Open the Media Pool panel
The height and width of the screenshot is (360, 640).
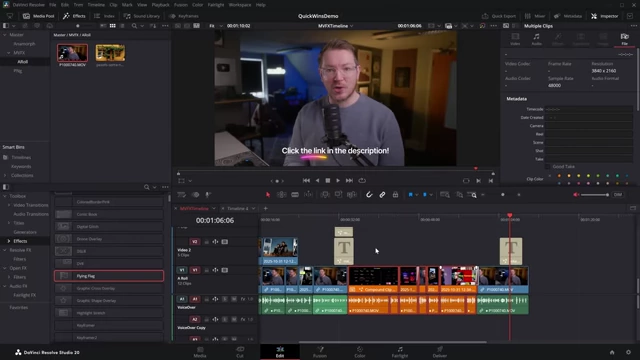coord(39,16)
